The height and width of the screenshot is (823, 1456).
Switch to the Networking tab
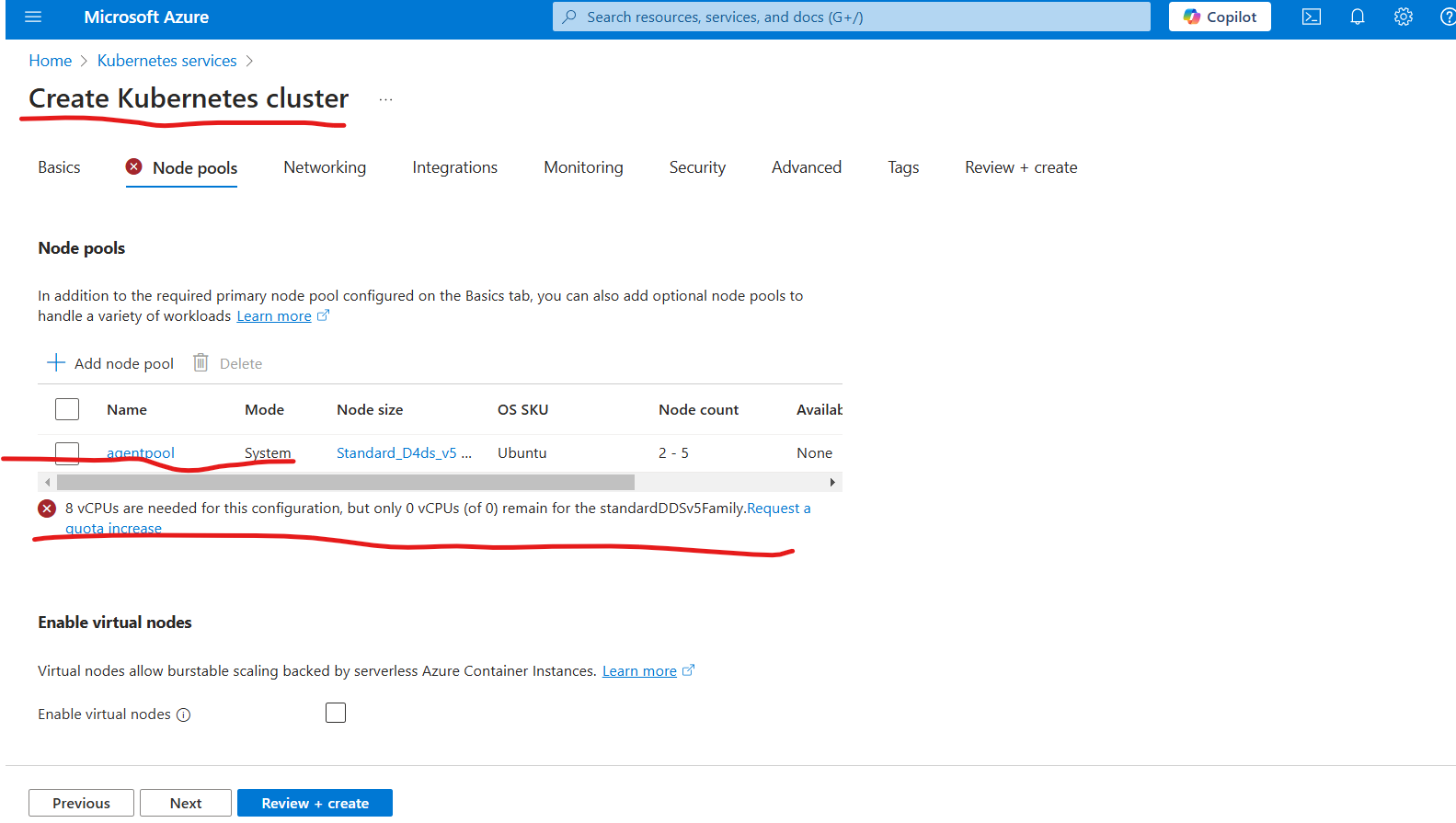click(325, 167)
